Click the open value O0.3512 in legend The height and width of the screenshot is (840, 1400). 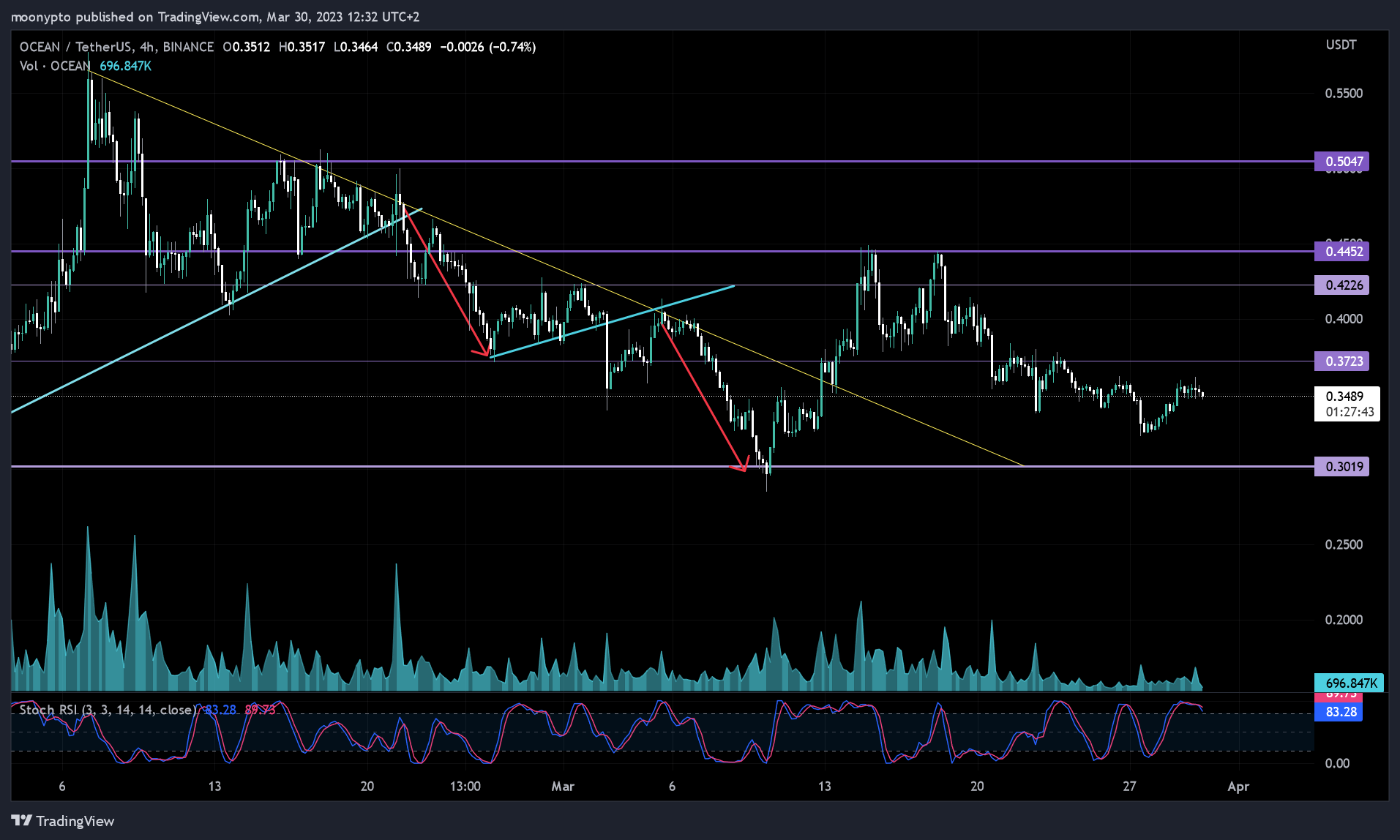[x=246, y=47]
